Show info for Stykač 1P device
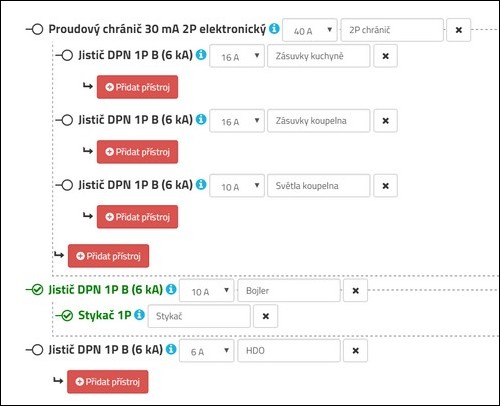Image resolution: width=500 pixels, height=406 pixels. (139, 314)
